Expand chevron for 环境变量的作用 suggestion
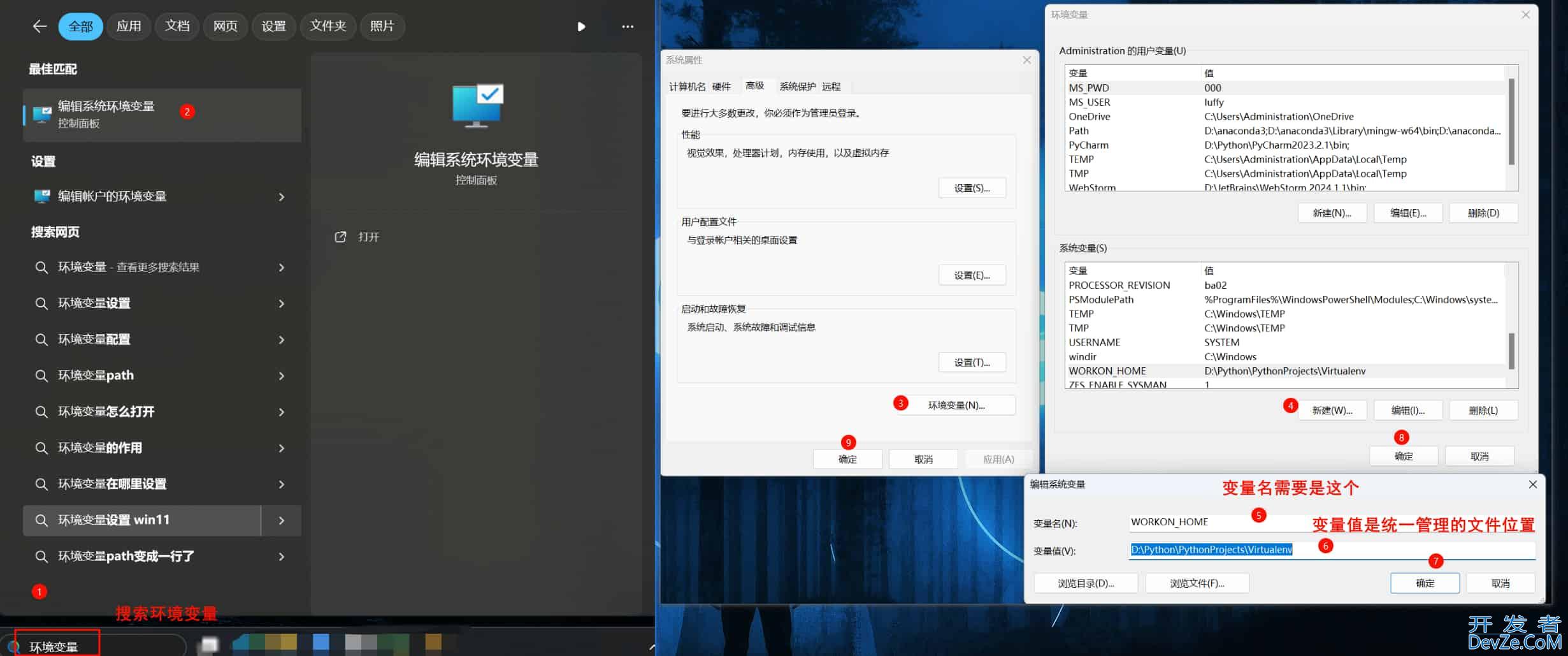Image resolution: width=1568 pixels, height=656 pixels. [x=282, y=448]
